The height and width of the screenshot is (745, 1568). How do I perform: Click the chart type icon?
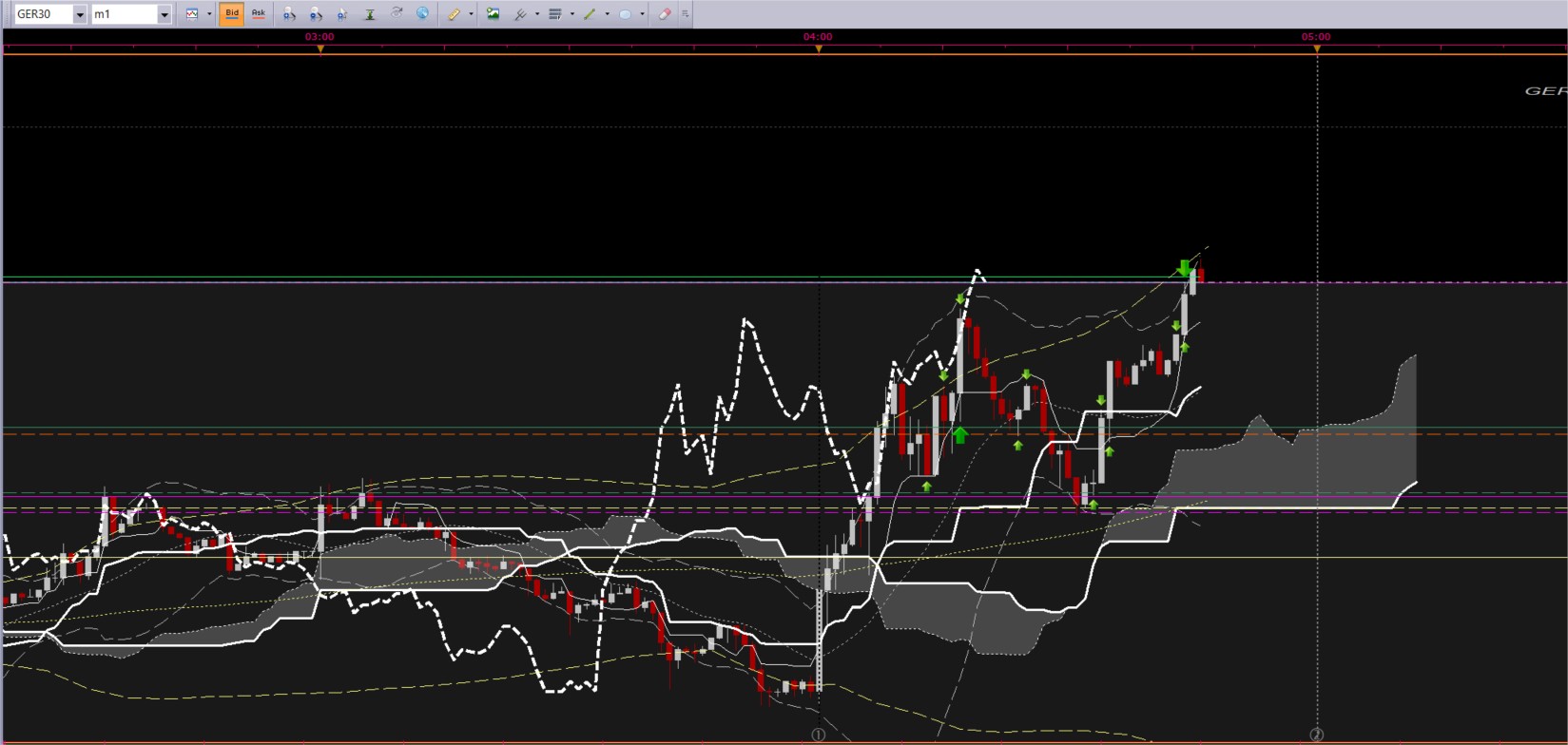(192, 14)
